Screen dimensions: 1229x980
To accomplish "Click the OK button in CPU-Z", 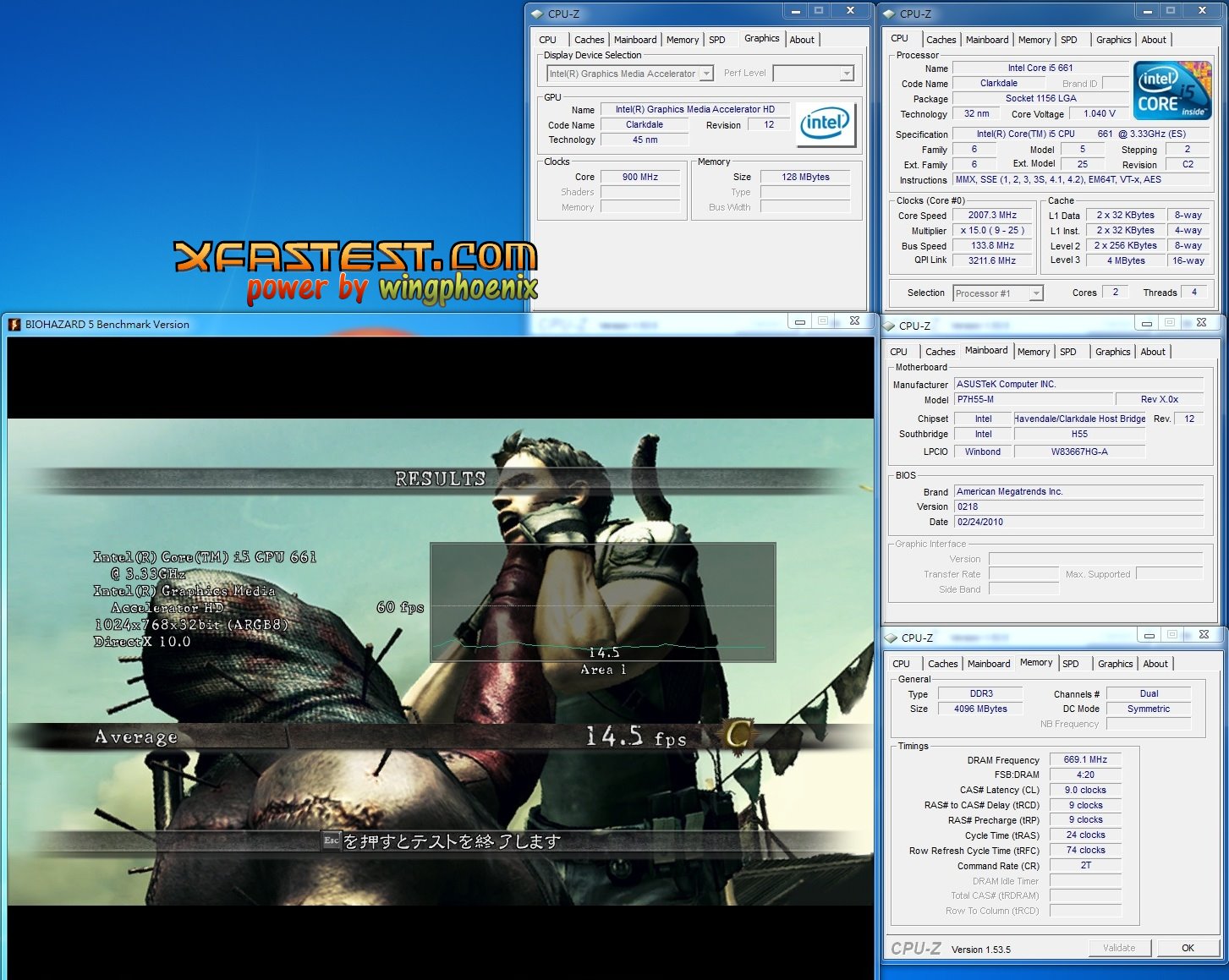I will tap(1188, 948).
